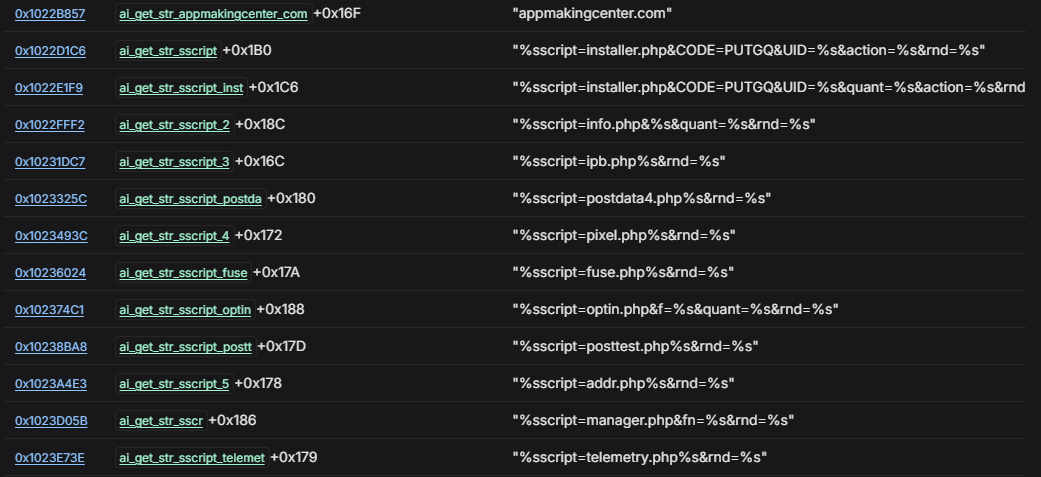Select the ai_get_str_sscr function tag
This screenshot has height=477, width=1041.
click(x=161, y=421)
